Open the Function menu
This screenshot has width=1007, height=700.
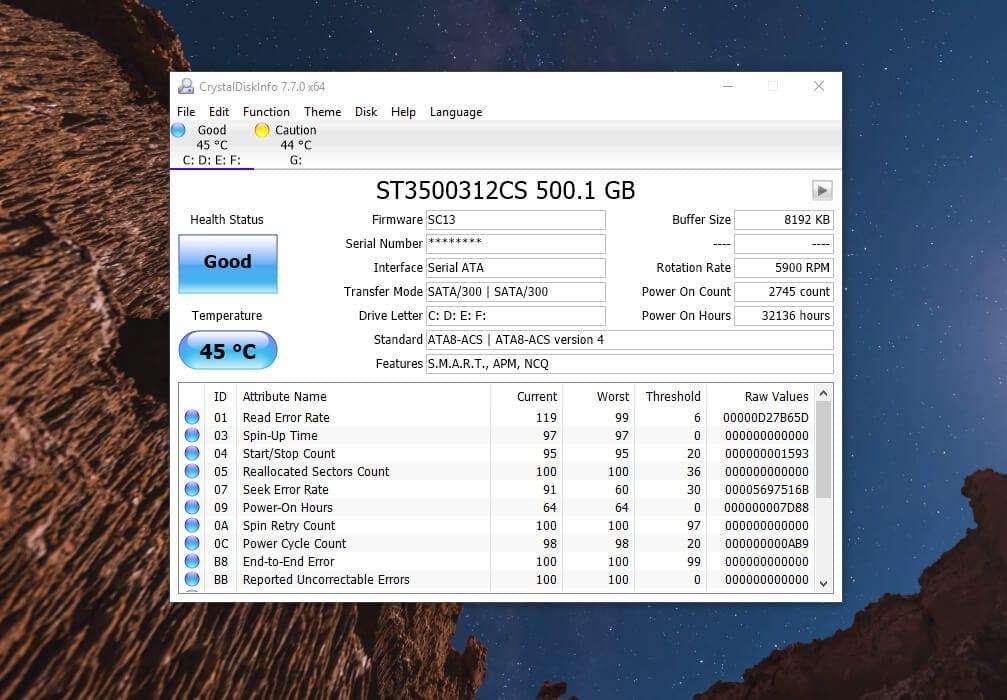(267, 112)
